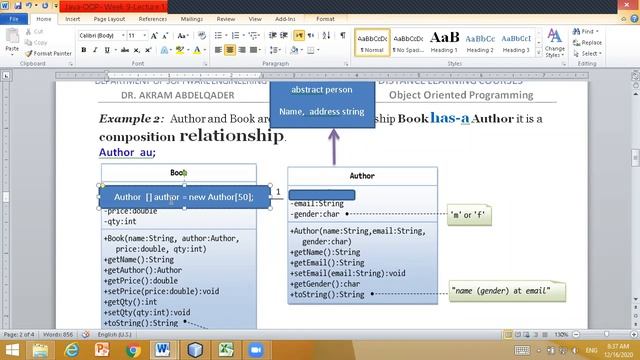The height and width of the screenshot is (360, 640).
Task: Click the Paste icon
Action: point(12,37)
